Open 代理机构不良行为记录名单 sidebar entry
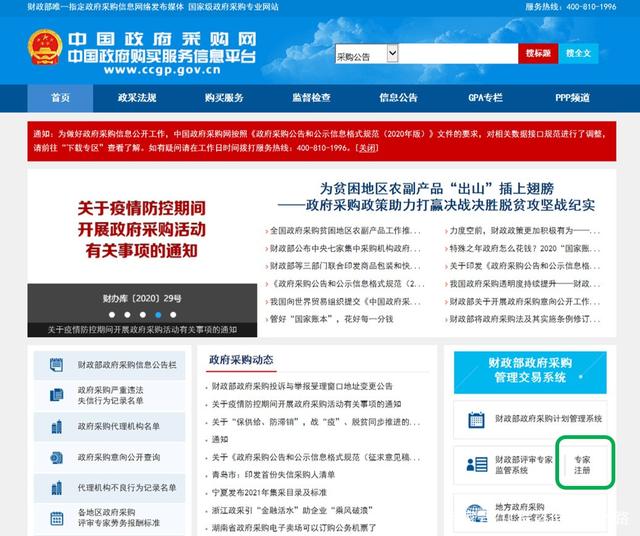 tap(109, 488)
